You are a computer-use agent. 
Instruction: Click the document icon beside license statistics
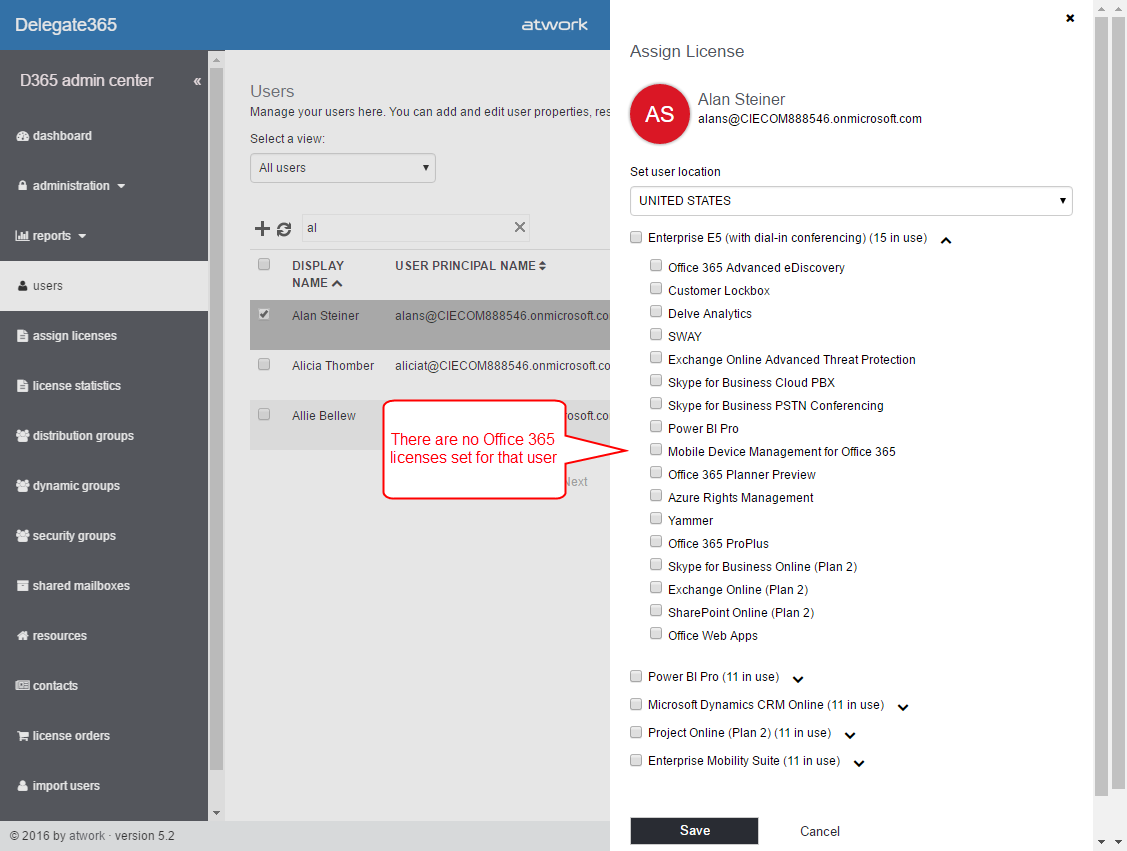click(23, 386)
